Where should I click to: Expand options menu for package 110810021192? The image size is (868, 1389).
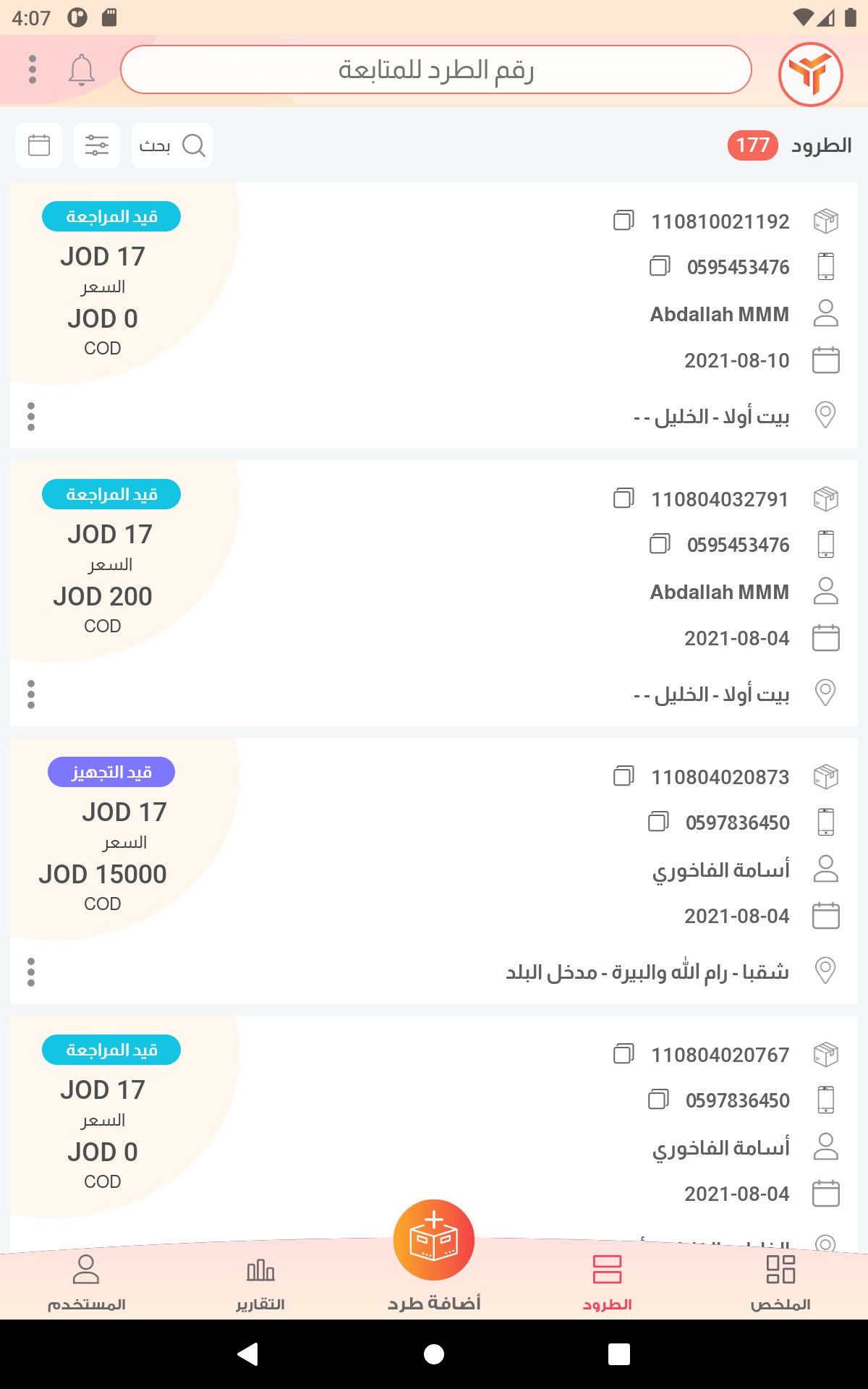tap(31, 417)
